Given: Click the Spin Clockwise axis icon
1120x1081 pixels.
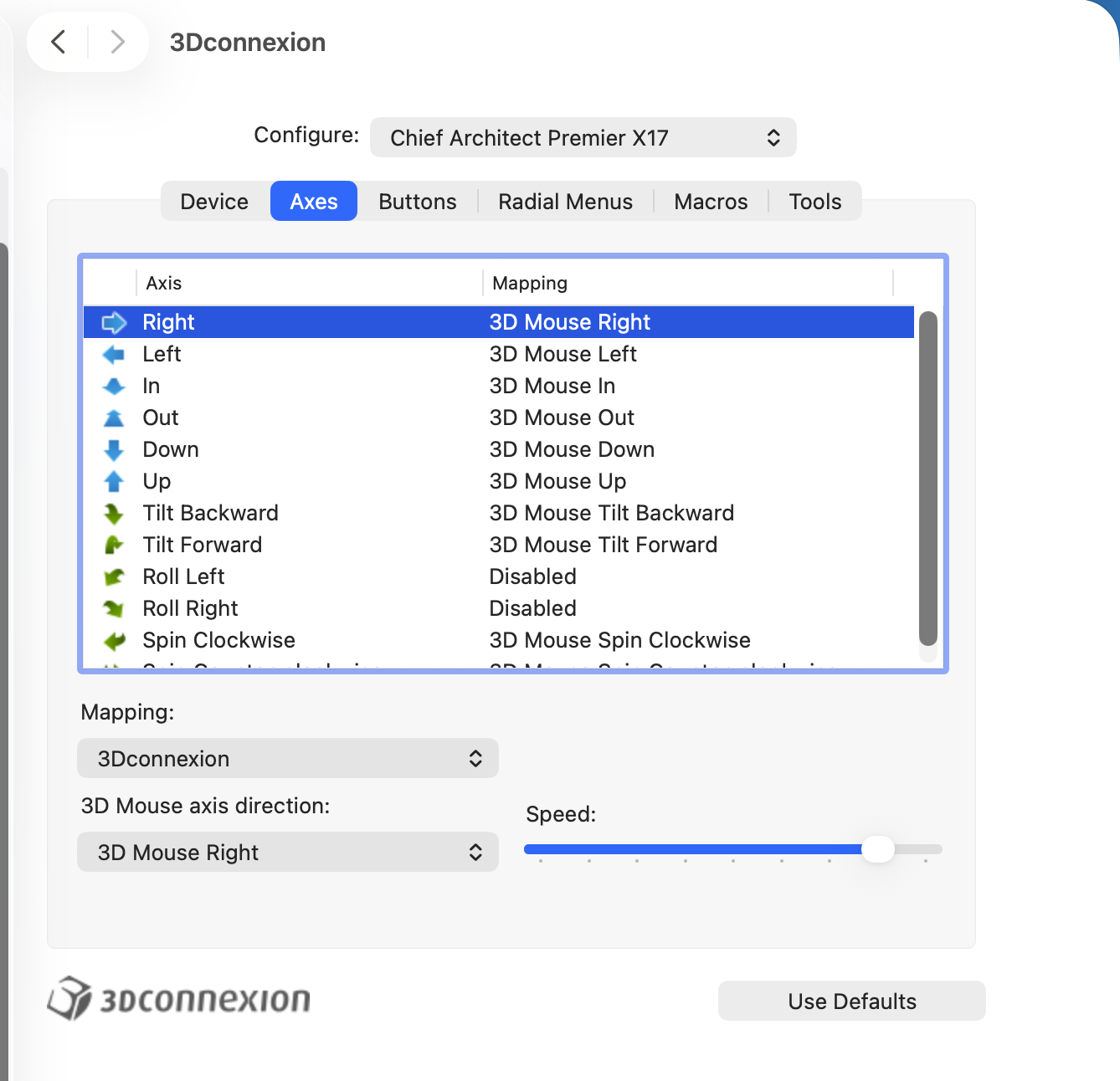Looking at the screenshot, I should coord(114,641).
